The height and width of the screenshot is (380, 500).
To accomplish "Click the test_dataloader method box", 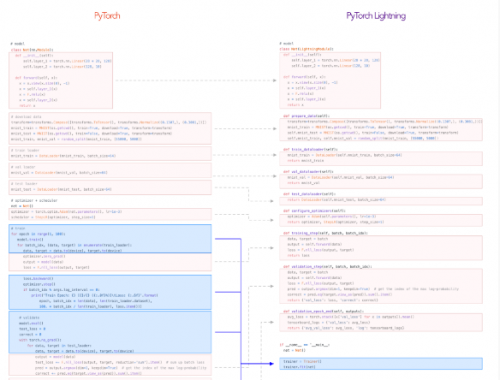I will pos(381,200).
